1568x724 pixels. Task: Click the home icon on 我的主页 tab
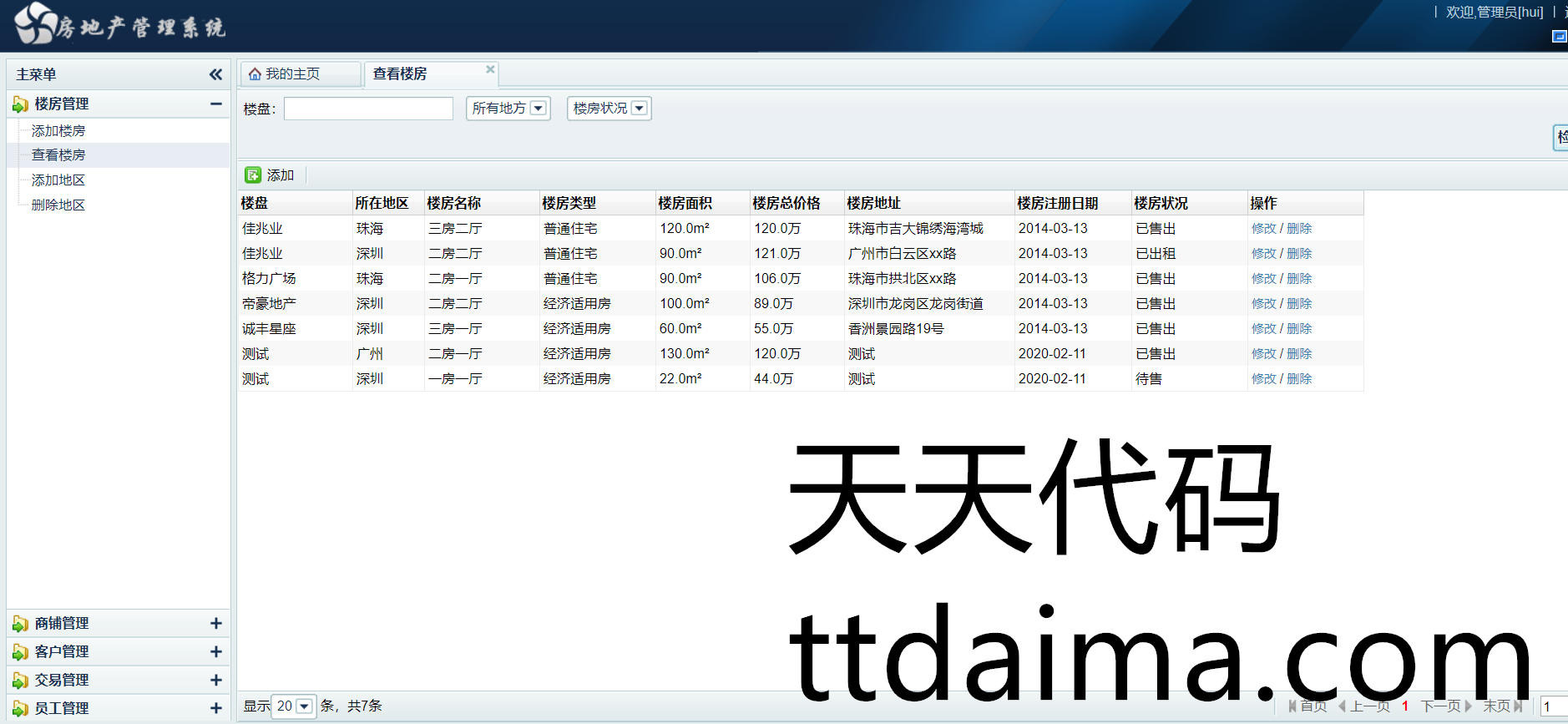[x=255, y=74]
